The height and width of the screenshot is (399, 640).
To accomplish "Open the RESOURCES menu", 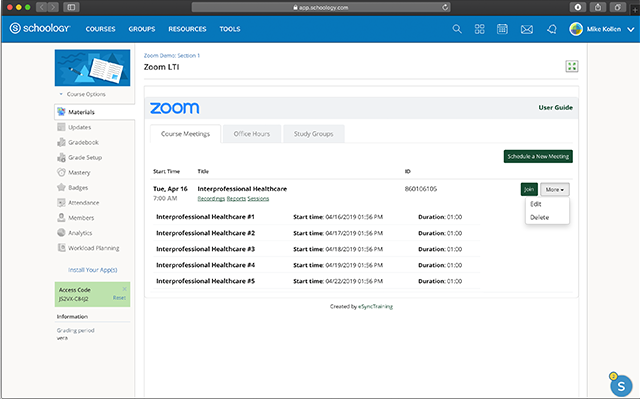I will [x=187, y=29].
